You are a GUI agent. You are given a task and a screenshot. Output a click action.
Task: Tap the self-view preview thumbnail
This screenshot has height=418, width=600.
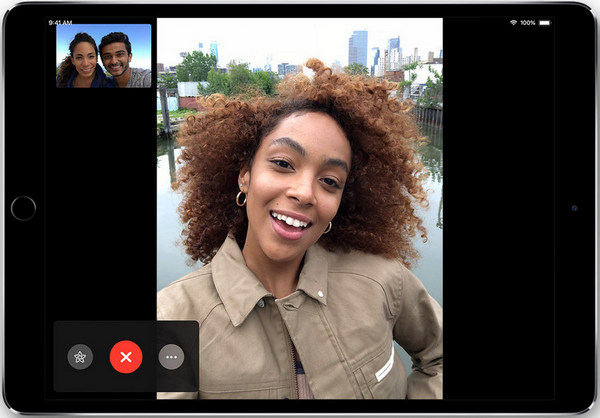(104, 56)
